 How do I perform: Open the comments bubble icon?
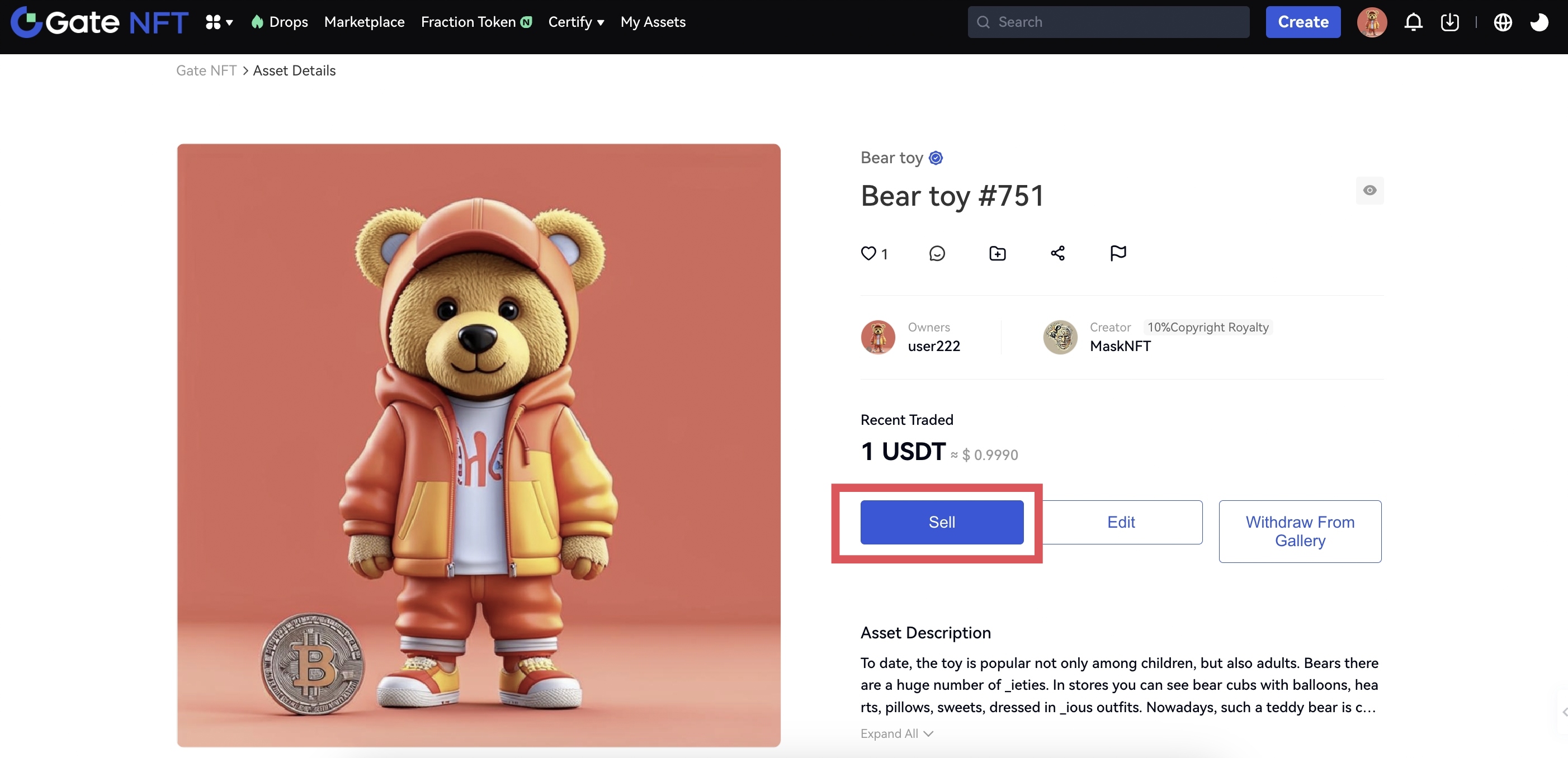937,253
